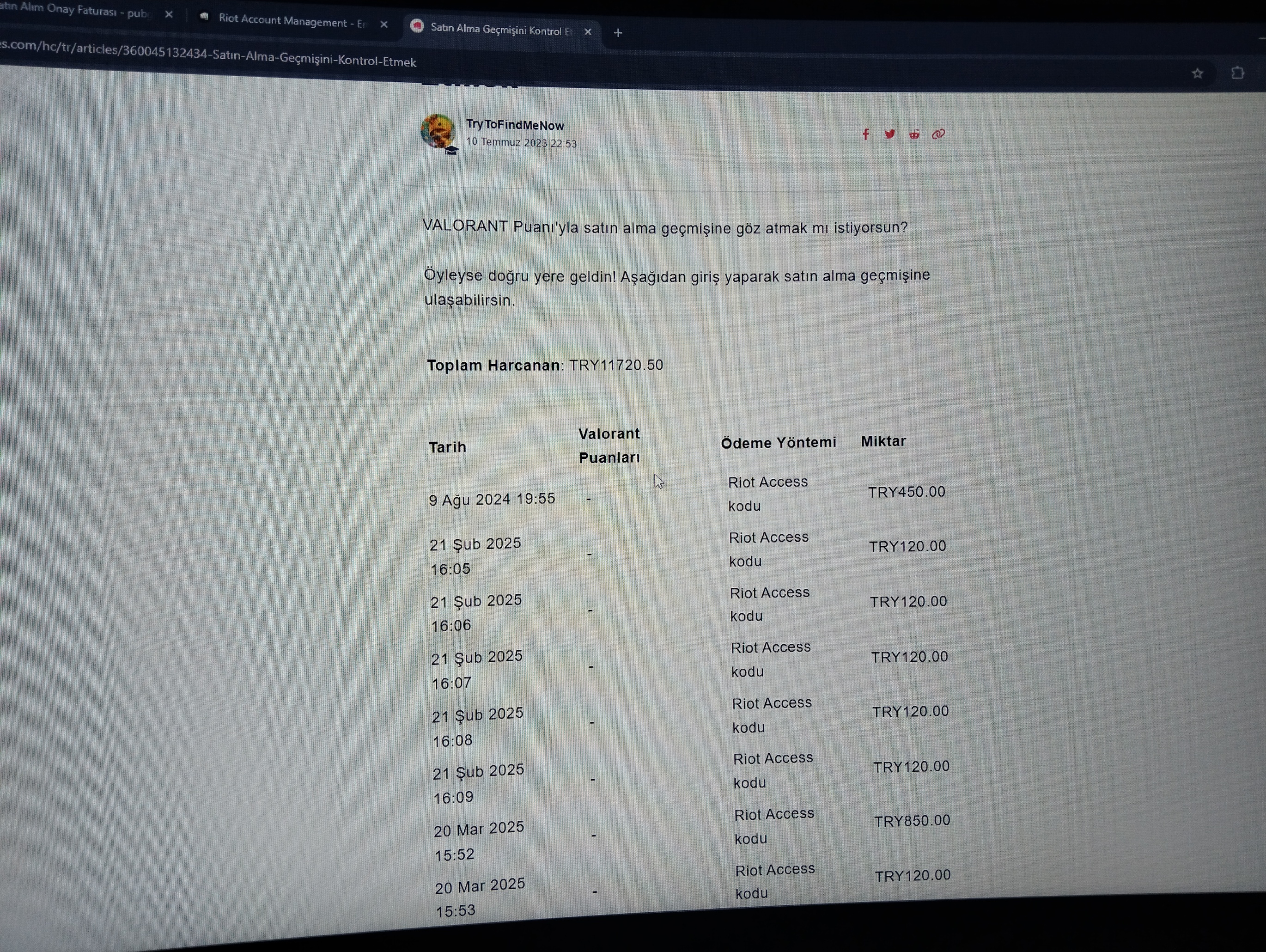Close Riot Account Management tab
The image size is (1266, 952).
(x=383, y=24)
